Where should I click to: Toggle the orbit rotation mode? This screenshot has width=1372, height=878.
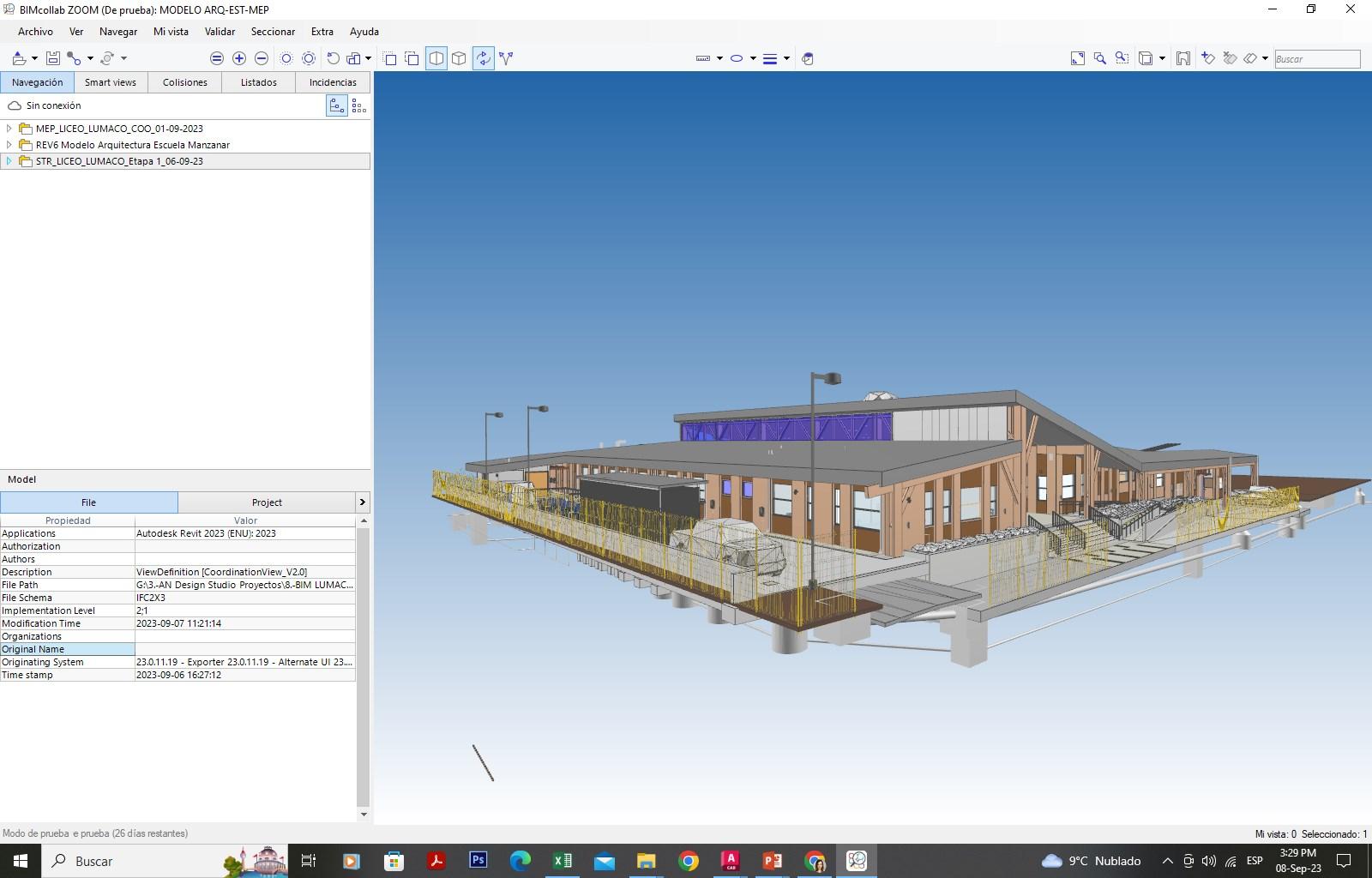[x=484, y=58]
